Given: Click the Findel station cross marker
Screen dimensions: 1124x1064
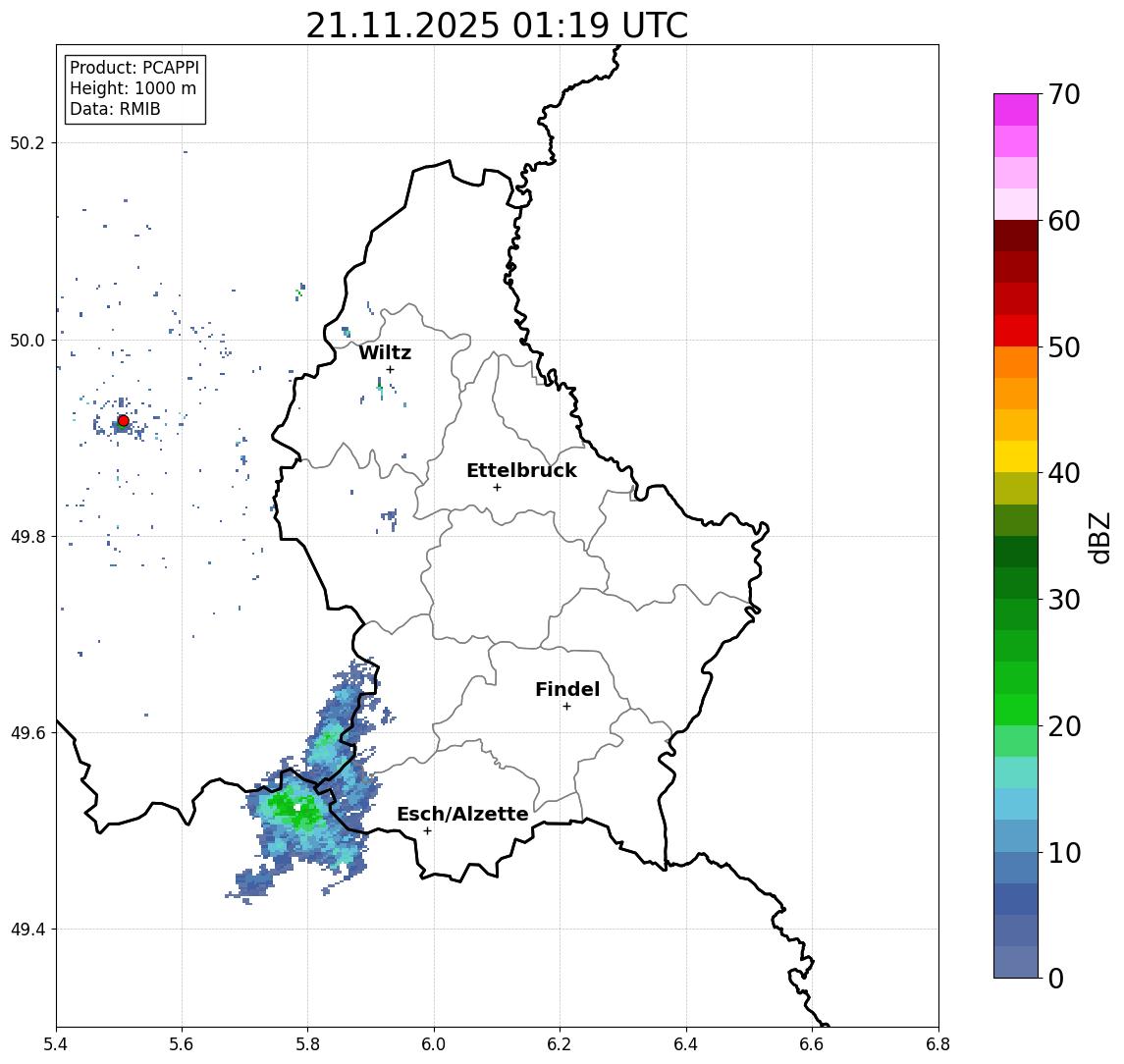Looking at the screenshot, I should point(566,707).
